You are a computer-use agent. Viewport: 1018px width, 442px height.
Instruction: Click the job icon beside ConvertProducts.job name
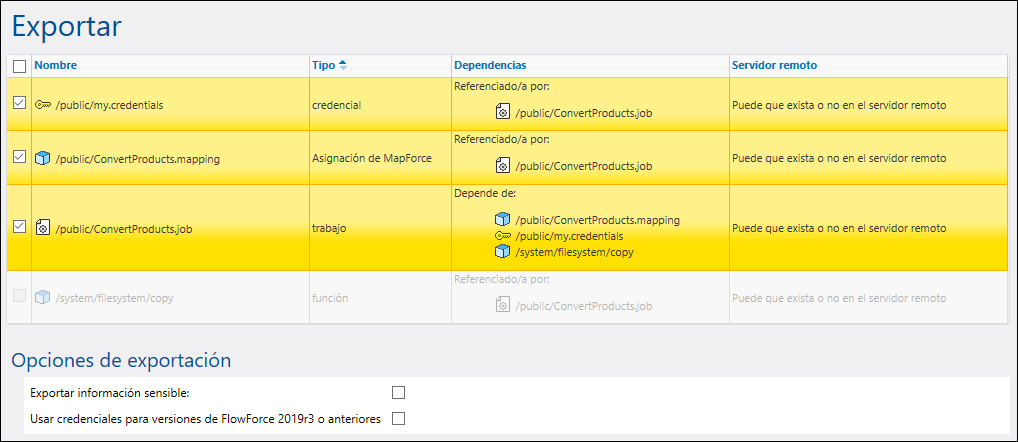43,228
